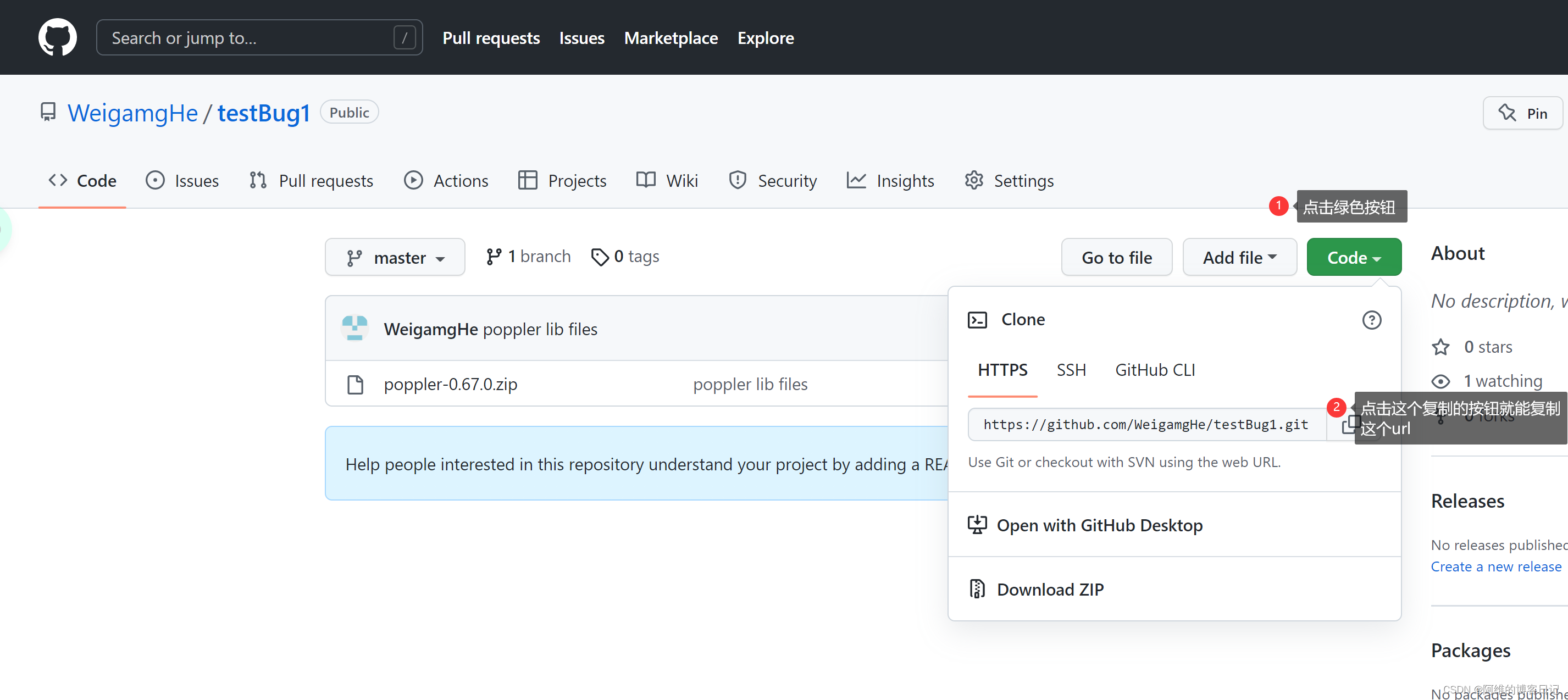Open the Wiki tab
The height and width of the screenshot is (700, 1568).
[667, 181]
